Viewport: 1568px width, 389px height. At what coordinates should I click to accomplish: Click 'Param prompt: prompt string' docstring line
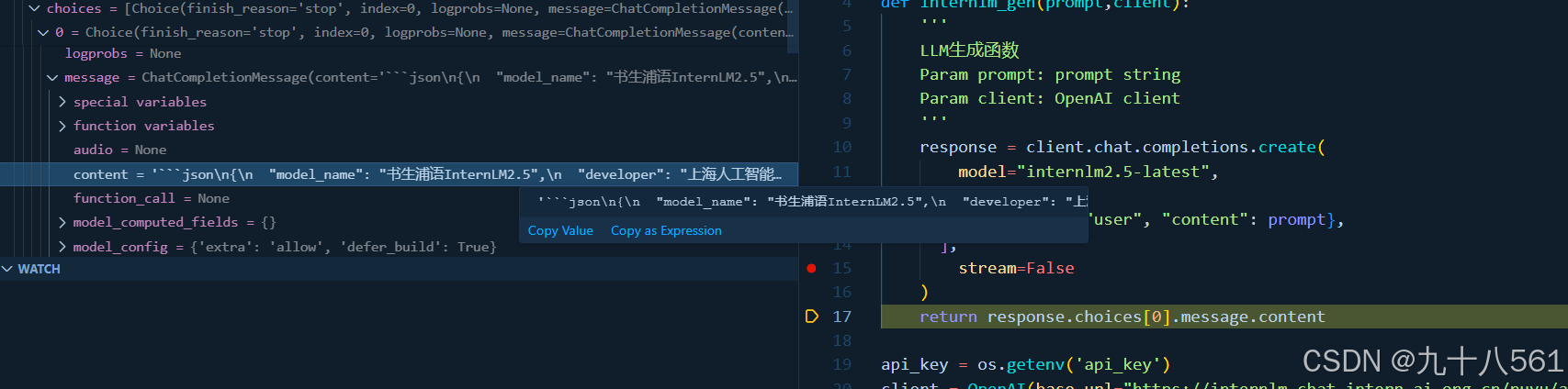(x=1050, y=74)
